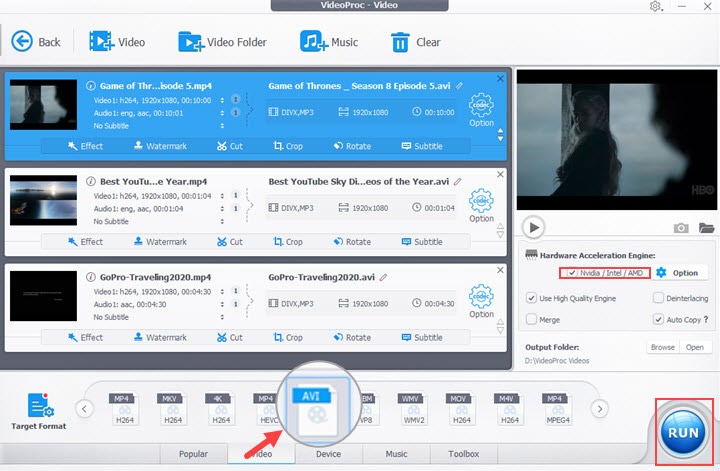720x471 pixels.
Task: Expand audio track selector for Game of Thrones
Action: click(222, 113)
